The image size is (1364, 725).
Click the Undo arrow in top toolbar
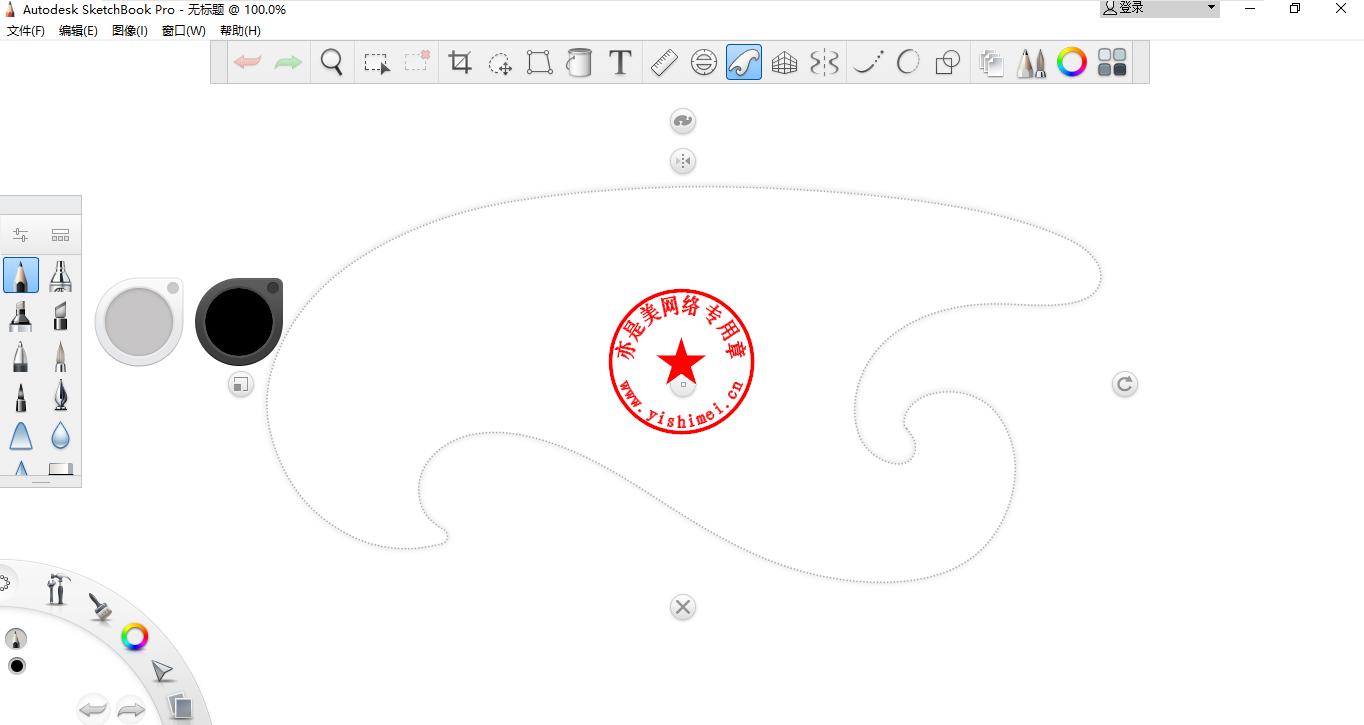248,62
